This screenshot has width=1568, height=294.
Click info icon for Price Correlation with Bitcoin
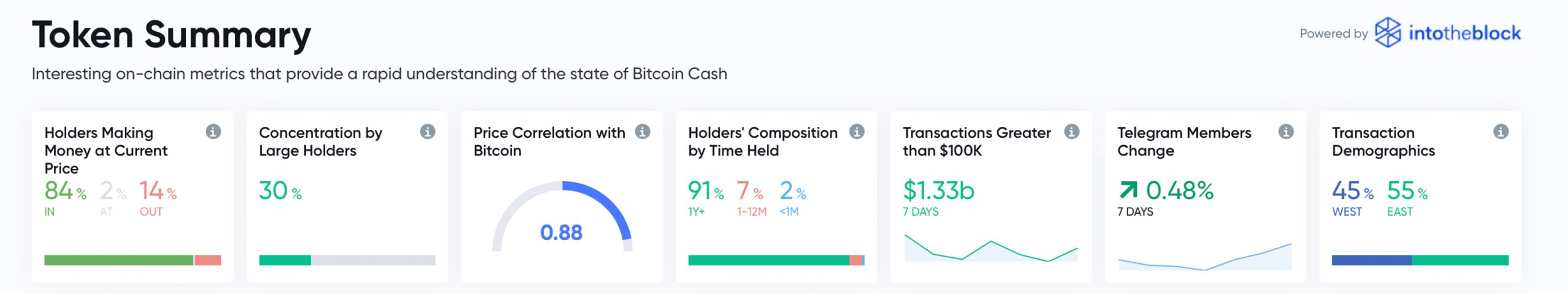point(643,132)
